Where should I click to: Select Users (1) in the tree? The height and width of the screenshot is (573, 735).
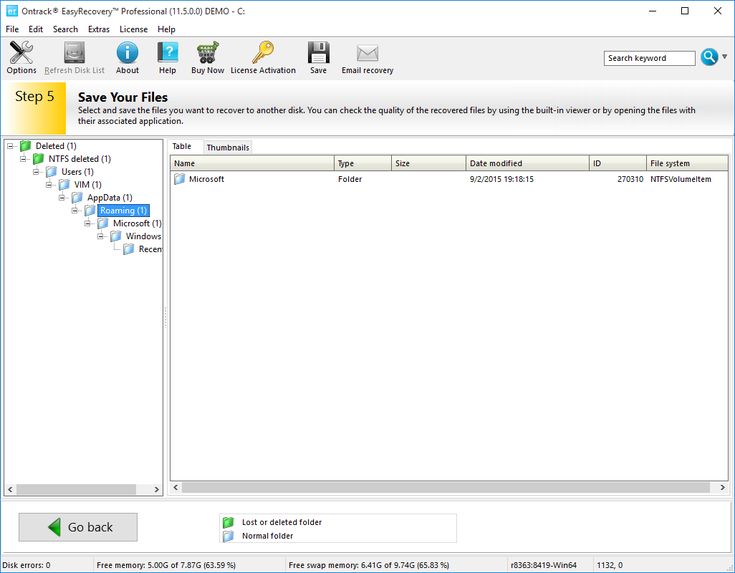pyautogui.click(x=77, y=172)
